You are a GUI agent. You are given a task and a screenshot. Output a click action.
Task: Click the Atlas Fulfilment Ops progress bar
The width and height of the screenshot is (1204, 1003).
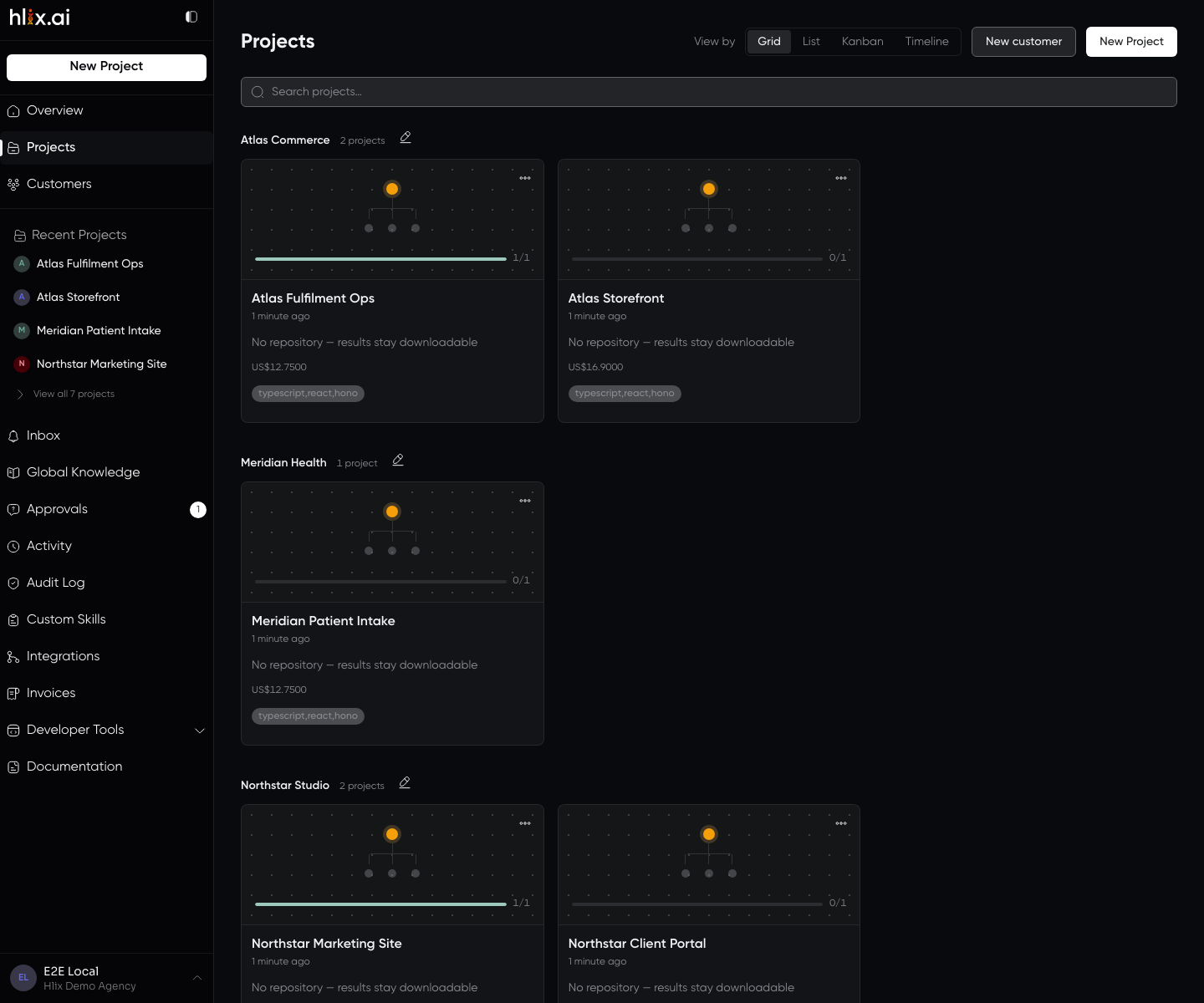click(x=380, y=259)
